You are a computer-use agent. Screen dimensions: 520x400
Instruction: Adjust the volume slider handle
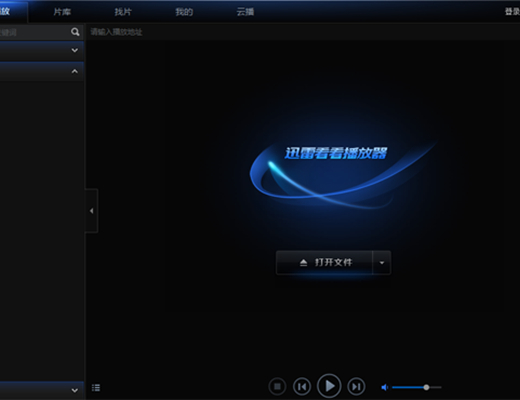point(426,387)
